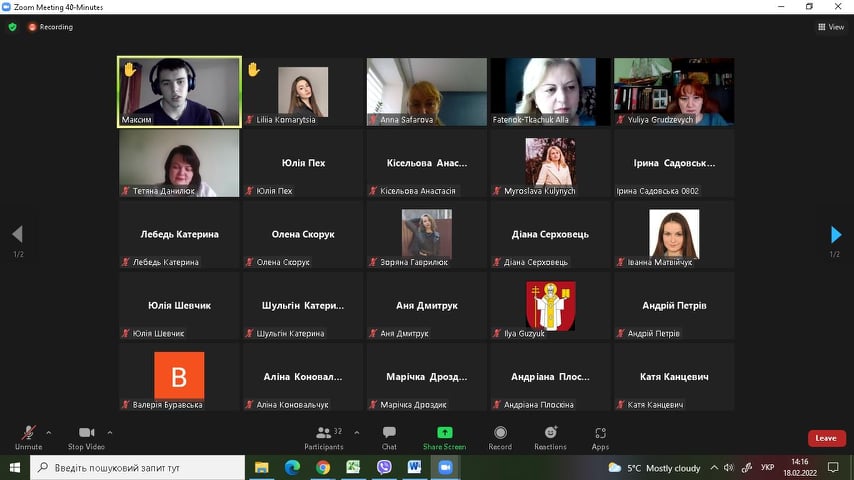Unmute the microphone
Viewport: 854px width, 480px height.
coord(28,436)
